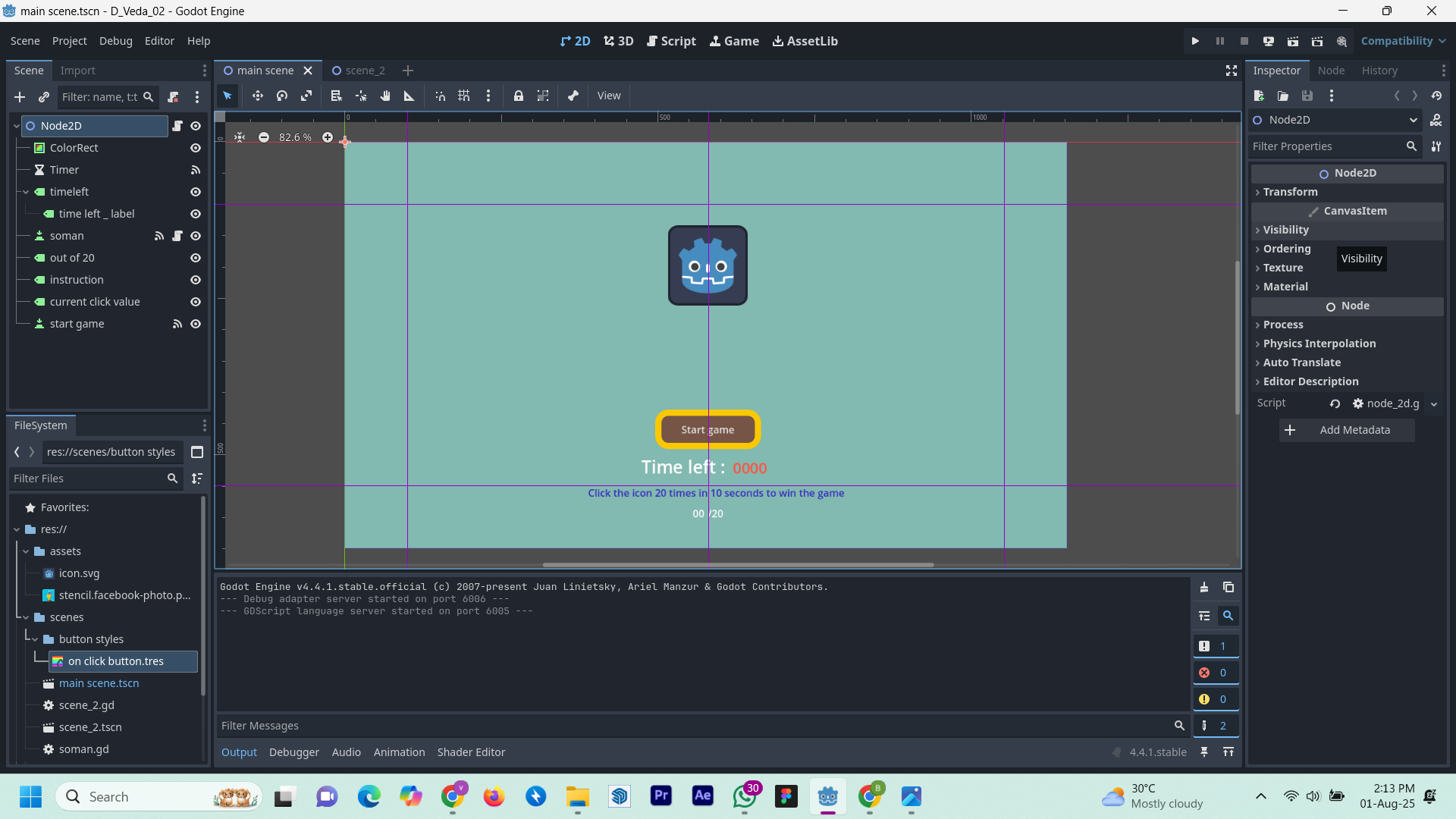Select the Select Mode arrow tool
Viewport: 1456px width, 819px height.
[227, 96]
